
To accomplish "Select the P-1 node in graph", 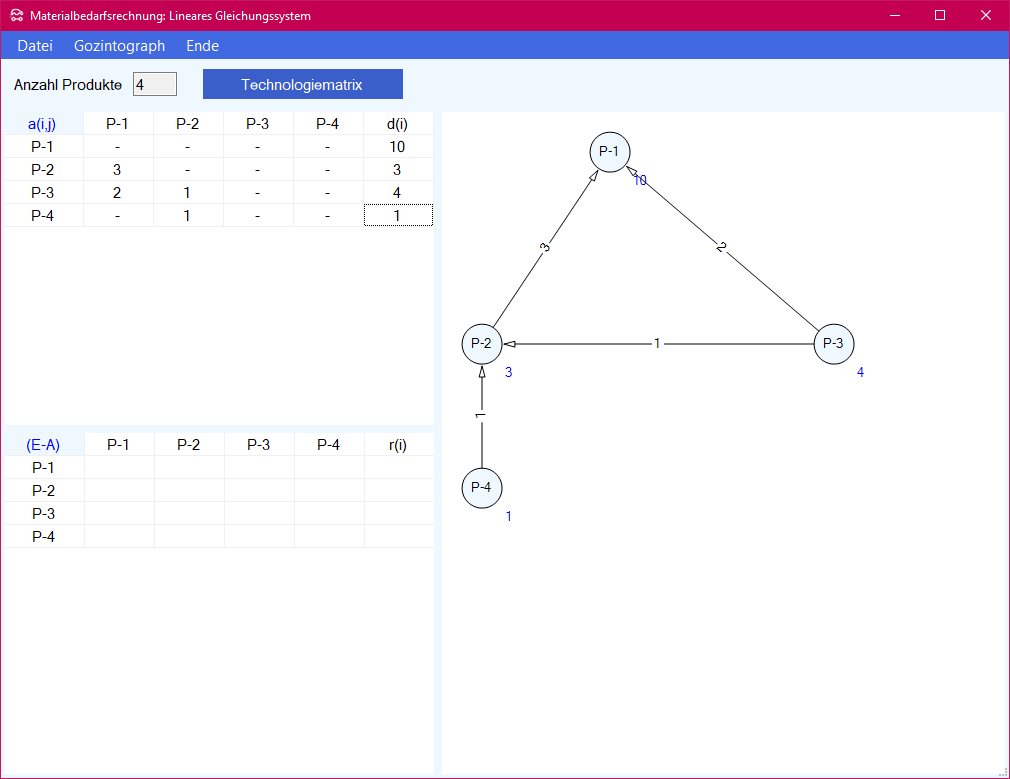I will coord(609,152).
